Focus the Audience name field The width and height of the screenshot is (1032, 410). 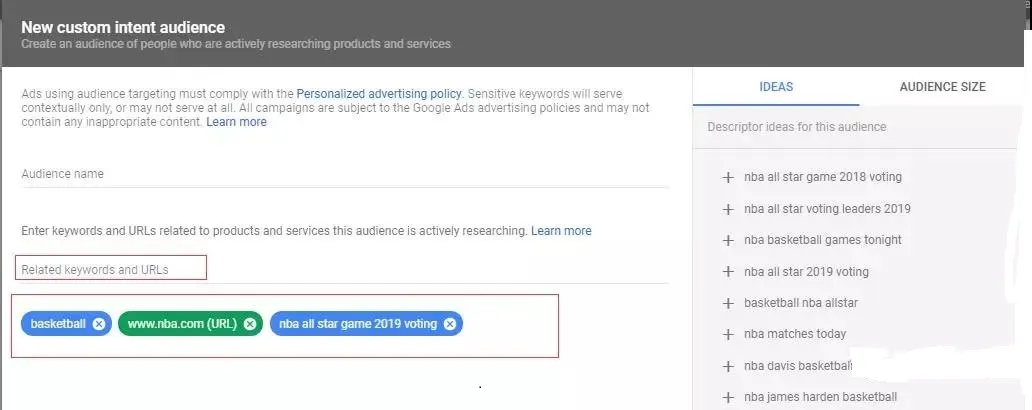345,174
